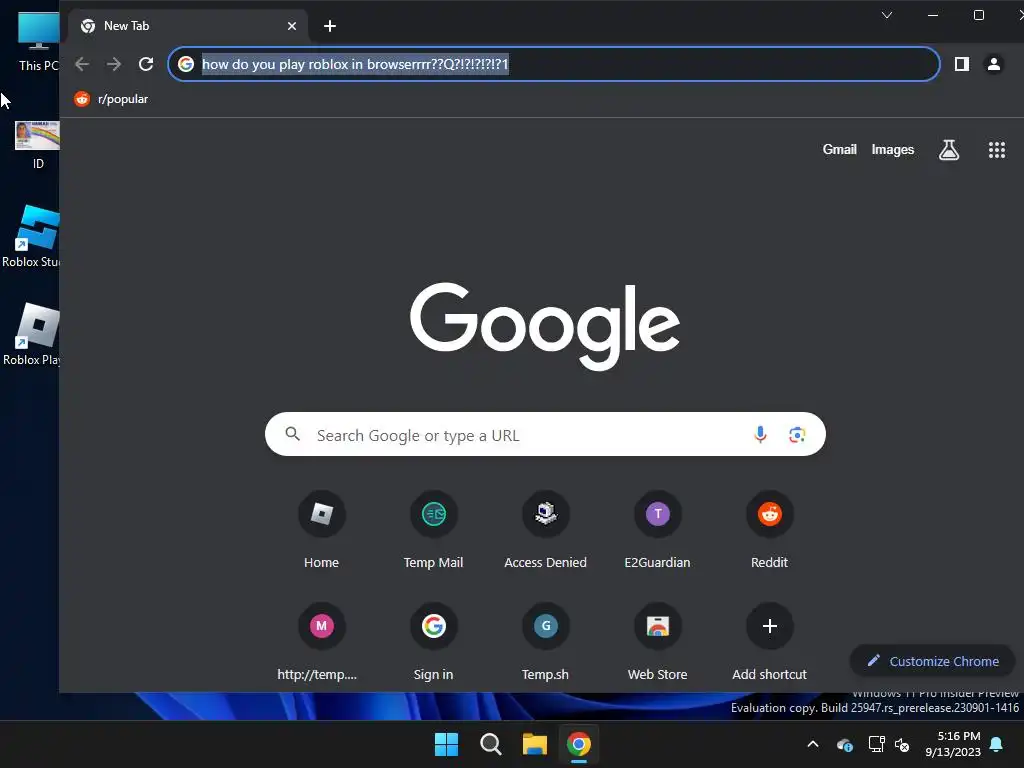Open the Sign in shortcut
Viewport: 1024px width, 768px height.
434,642
